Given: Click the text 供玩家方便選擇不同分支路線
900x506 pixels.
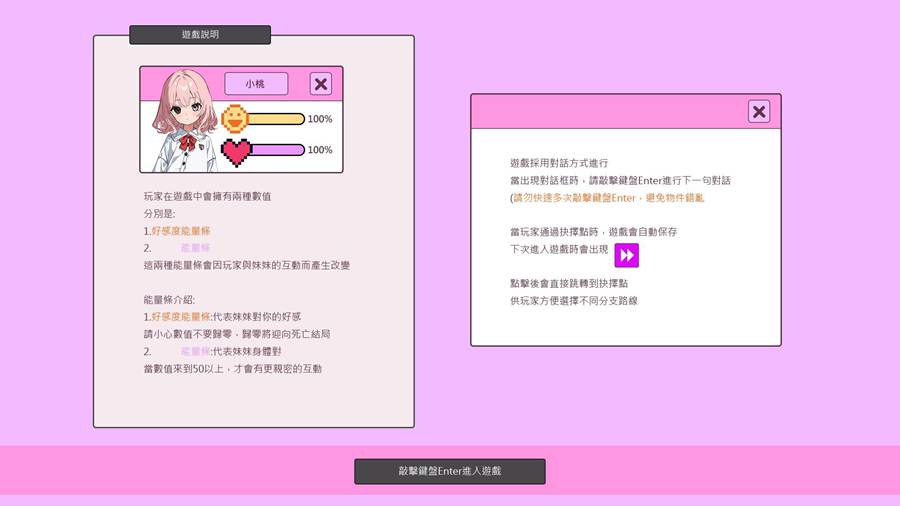Looking at the screenshot, I should pos(574,301).
